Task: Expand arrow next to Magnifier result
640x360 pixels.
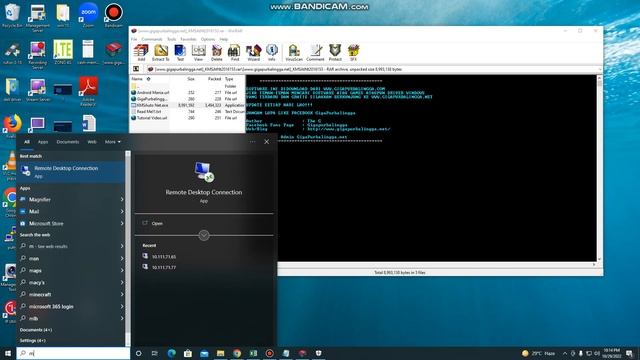Action: [x=122, y=199]
